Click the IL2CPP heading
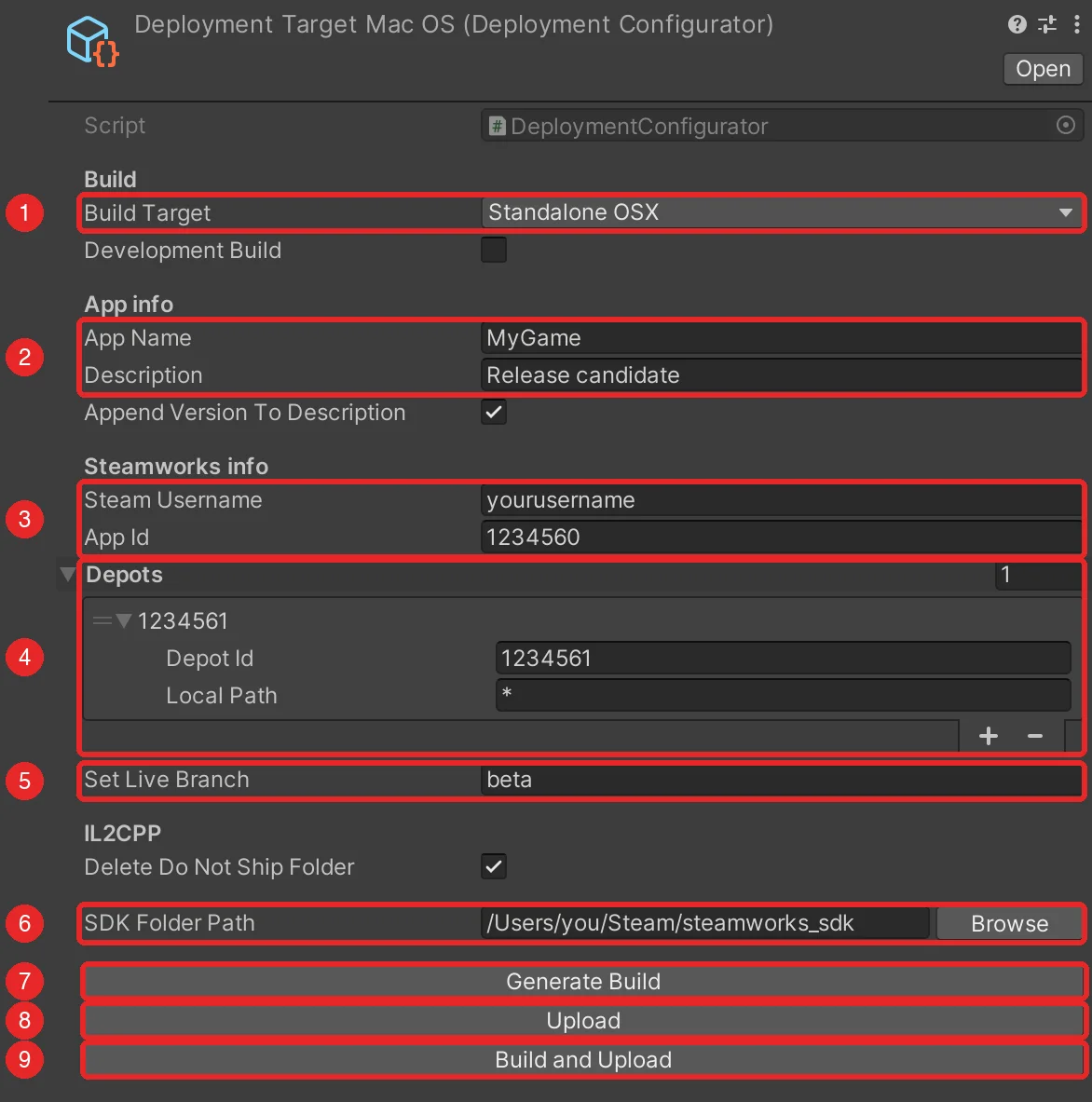The height and width of the screenshot is (1102, 1092). pyautogui.click(x=122, y=834)
